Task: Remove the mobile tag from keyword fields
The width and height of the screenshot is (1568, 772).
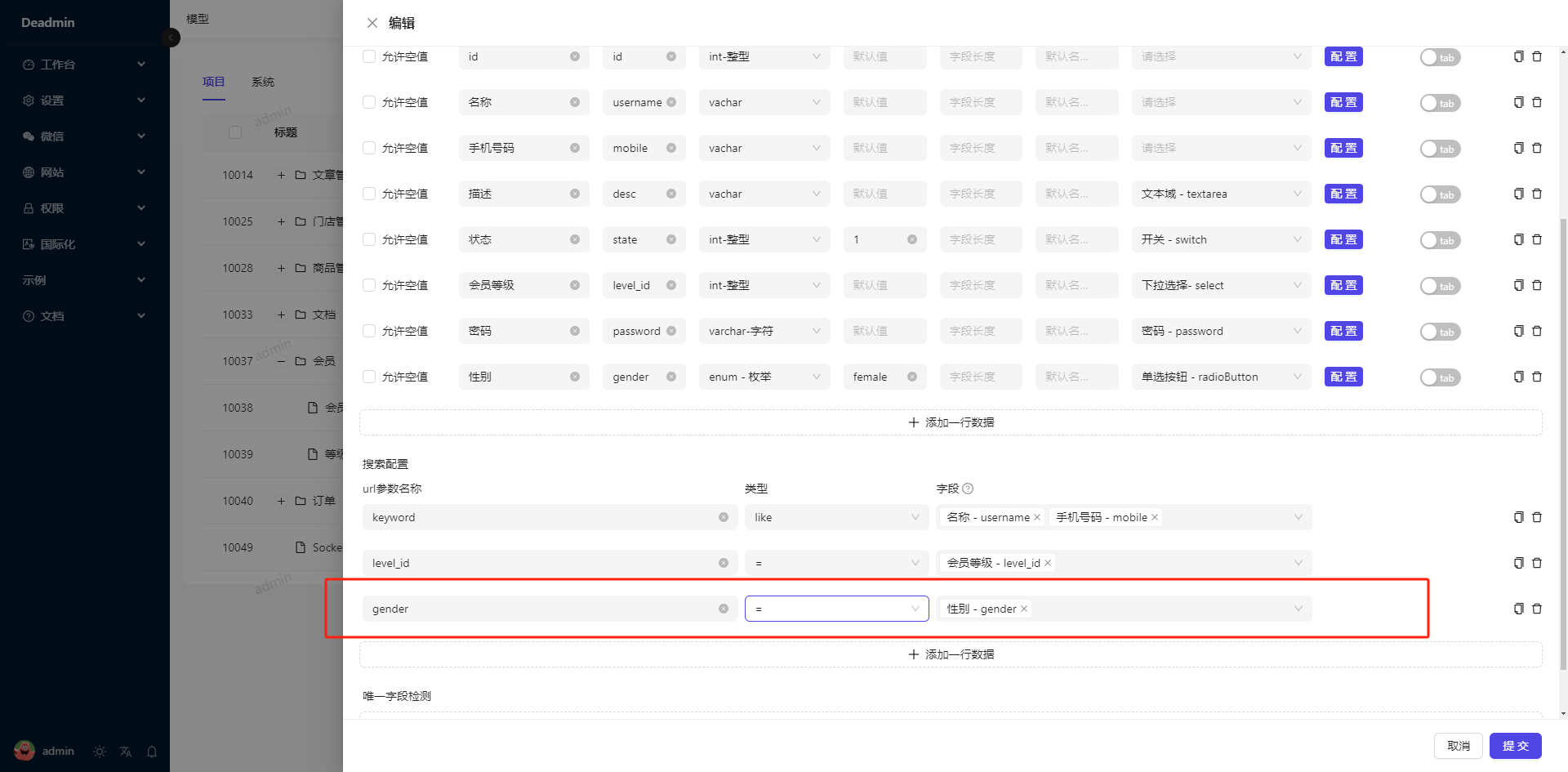Action: (x=1155, y=517)
